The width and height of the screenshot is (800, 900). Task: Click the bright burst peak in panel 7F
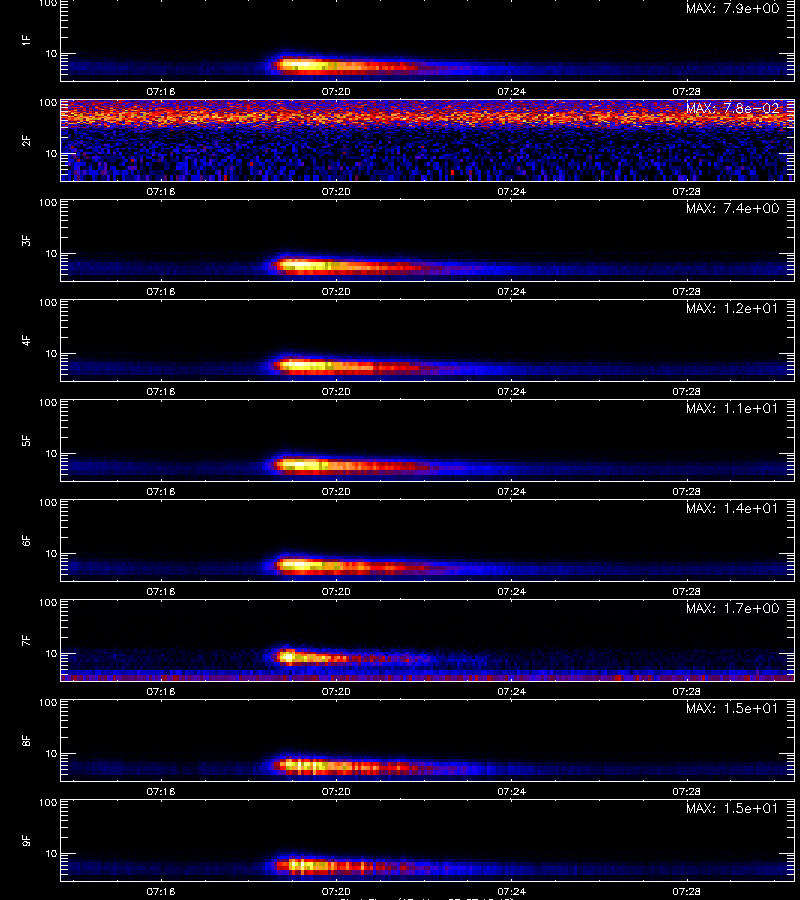coord(289,657)
